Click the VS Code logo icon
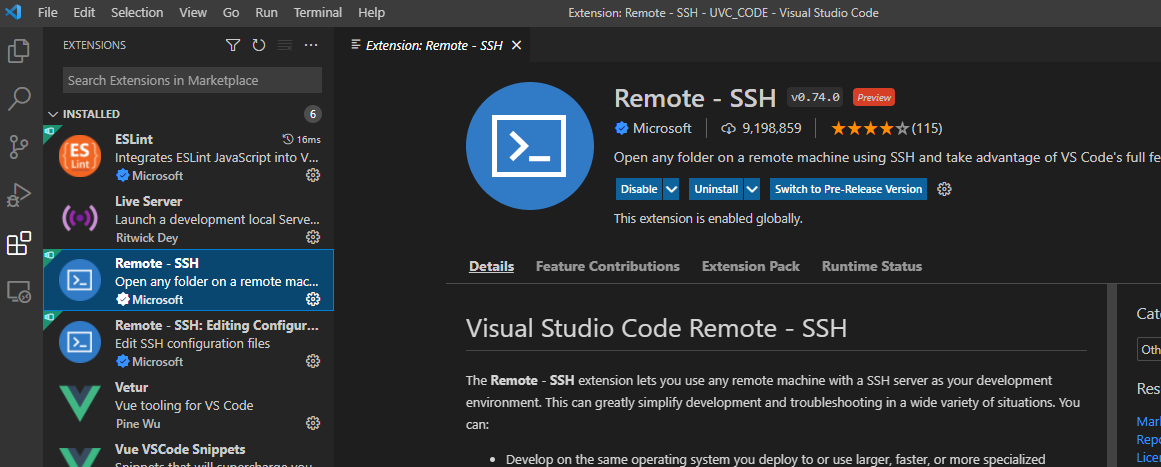The image size is (1161, 467). [13, 13]
